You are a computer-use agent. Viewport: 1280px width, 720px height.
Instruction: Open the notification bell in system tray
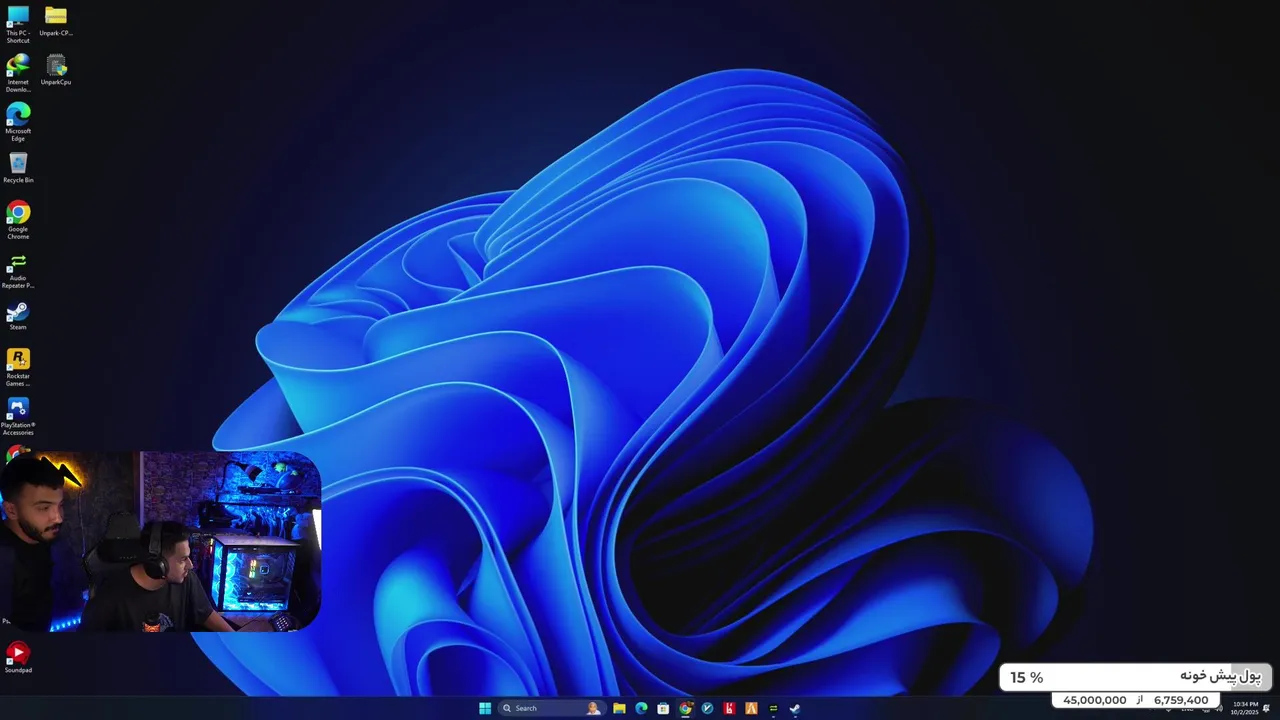point(1267,708)
